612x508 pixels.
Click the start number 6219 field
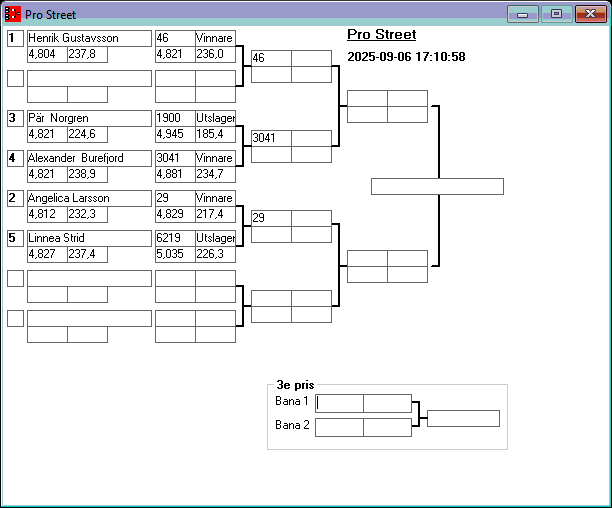pos(175,238)
